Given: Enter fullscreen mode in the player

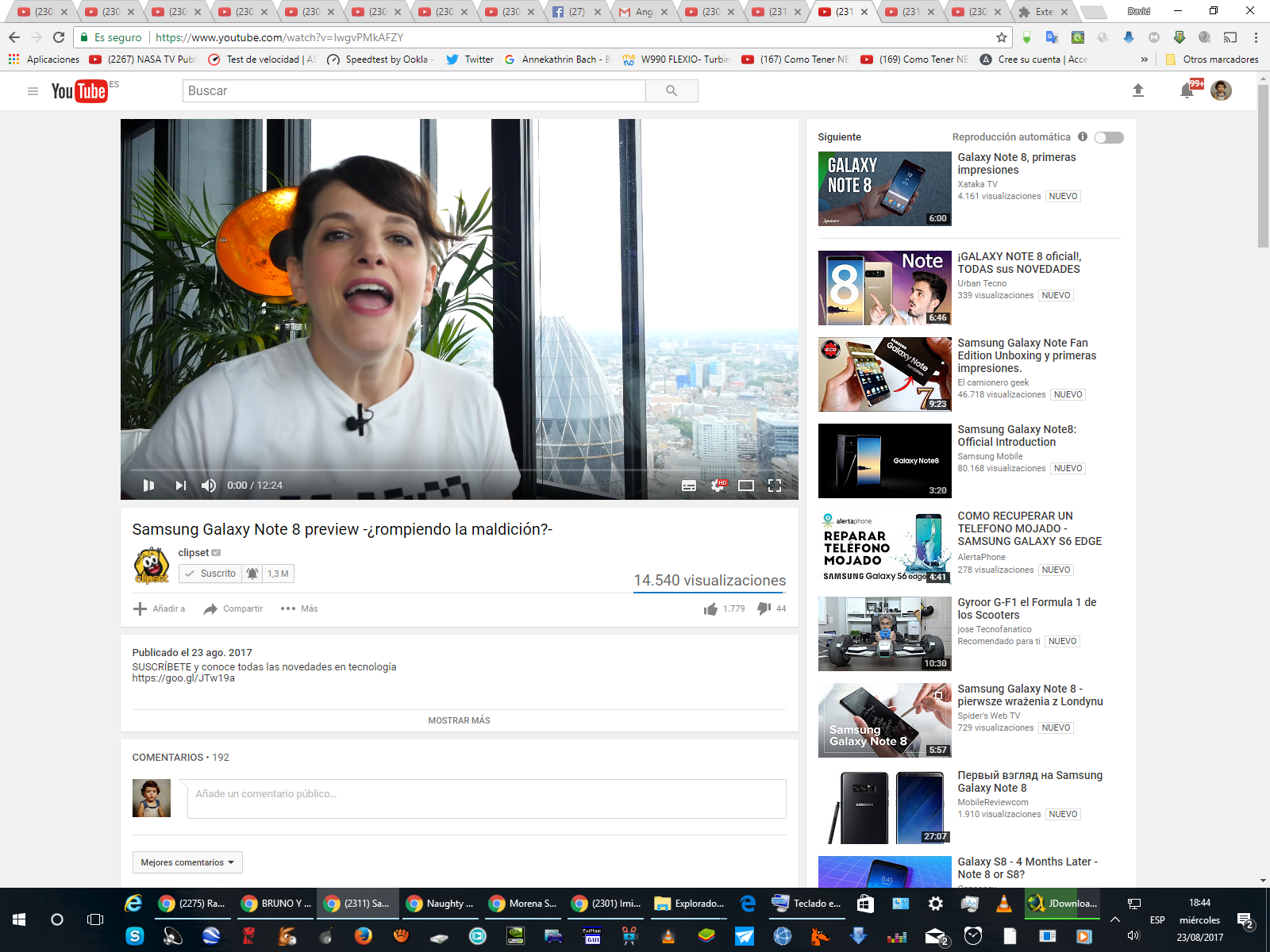Looking at the screenshot, I should [x=775, y=486].
